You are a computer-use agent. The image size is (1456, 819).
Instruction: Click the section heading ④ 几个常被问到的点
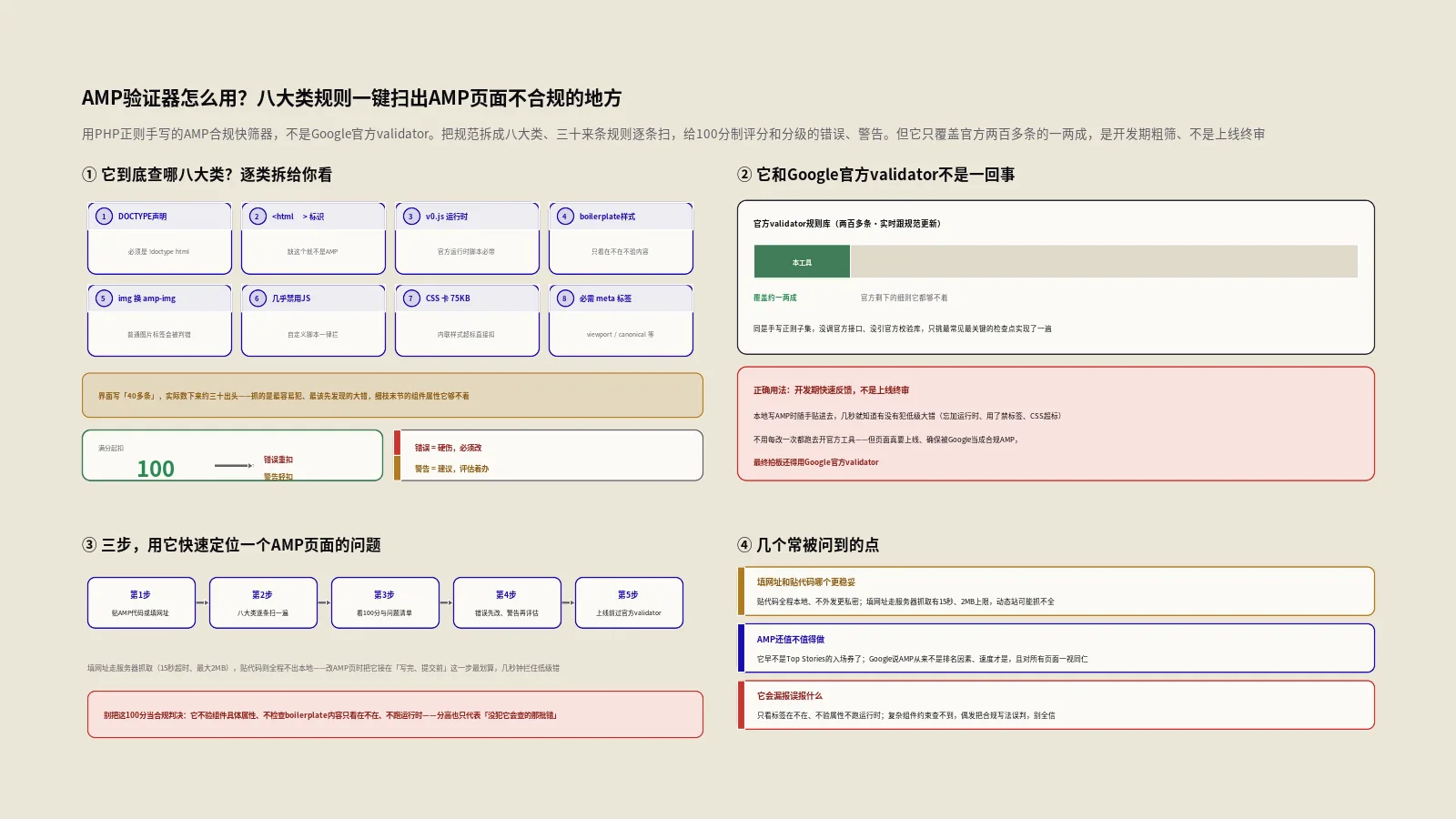(808, 545)
